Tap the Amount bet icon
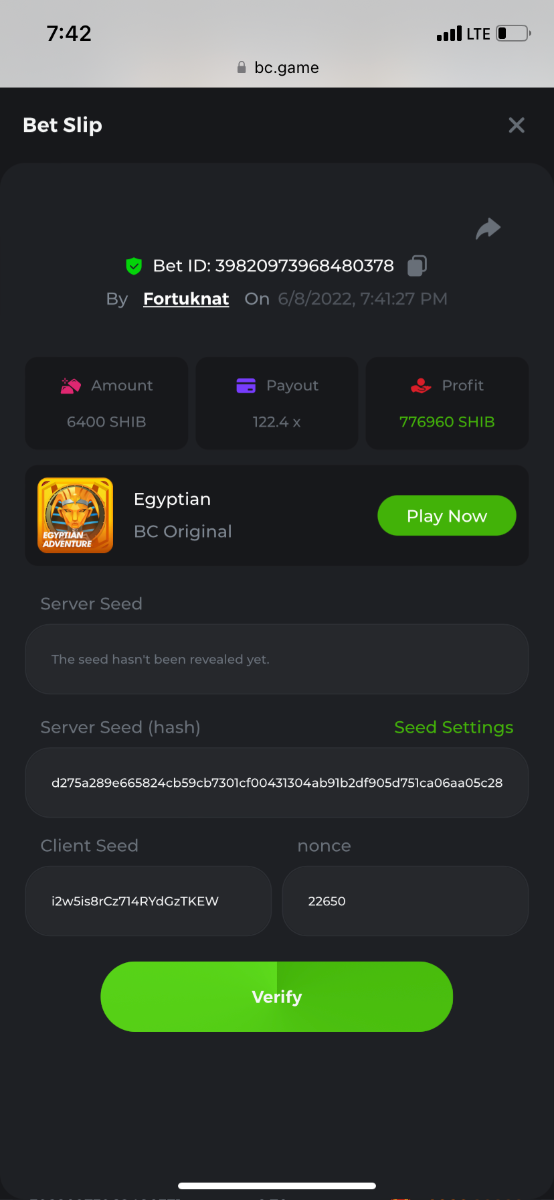Image resolution: width=554 pixels, height=1200 pixels. pyautogui.click(x=70, y=386)
